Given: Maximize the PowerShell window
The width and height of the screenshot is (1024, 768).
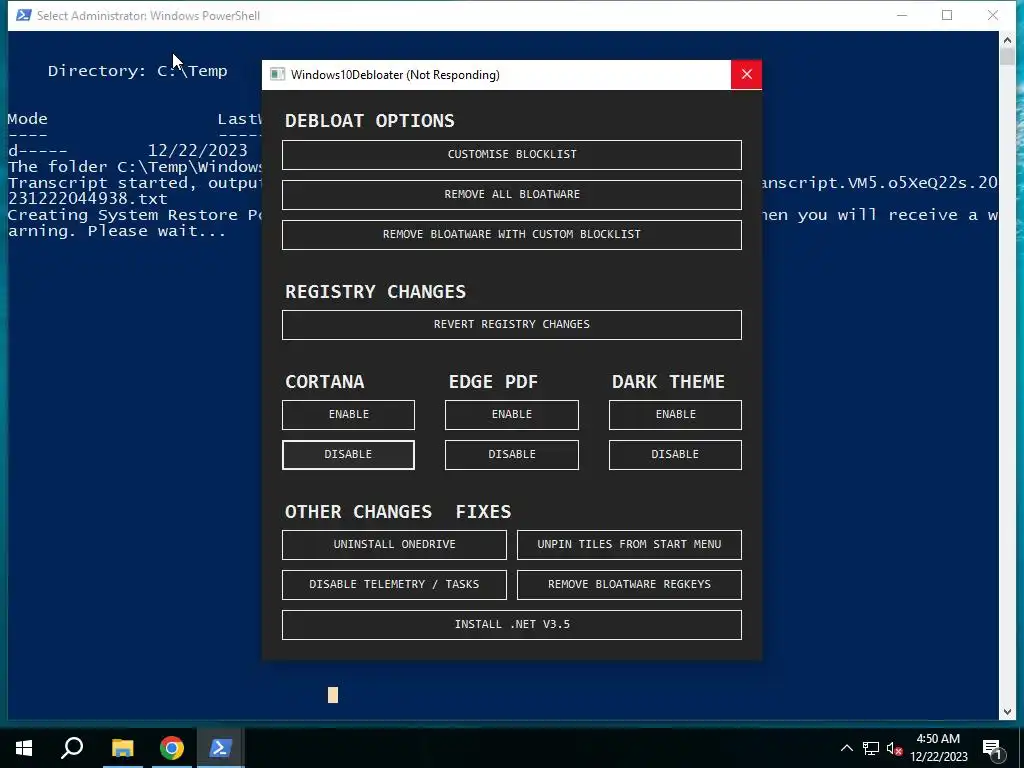Looking at the screenshot, I should click(x=947, y=15).
